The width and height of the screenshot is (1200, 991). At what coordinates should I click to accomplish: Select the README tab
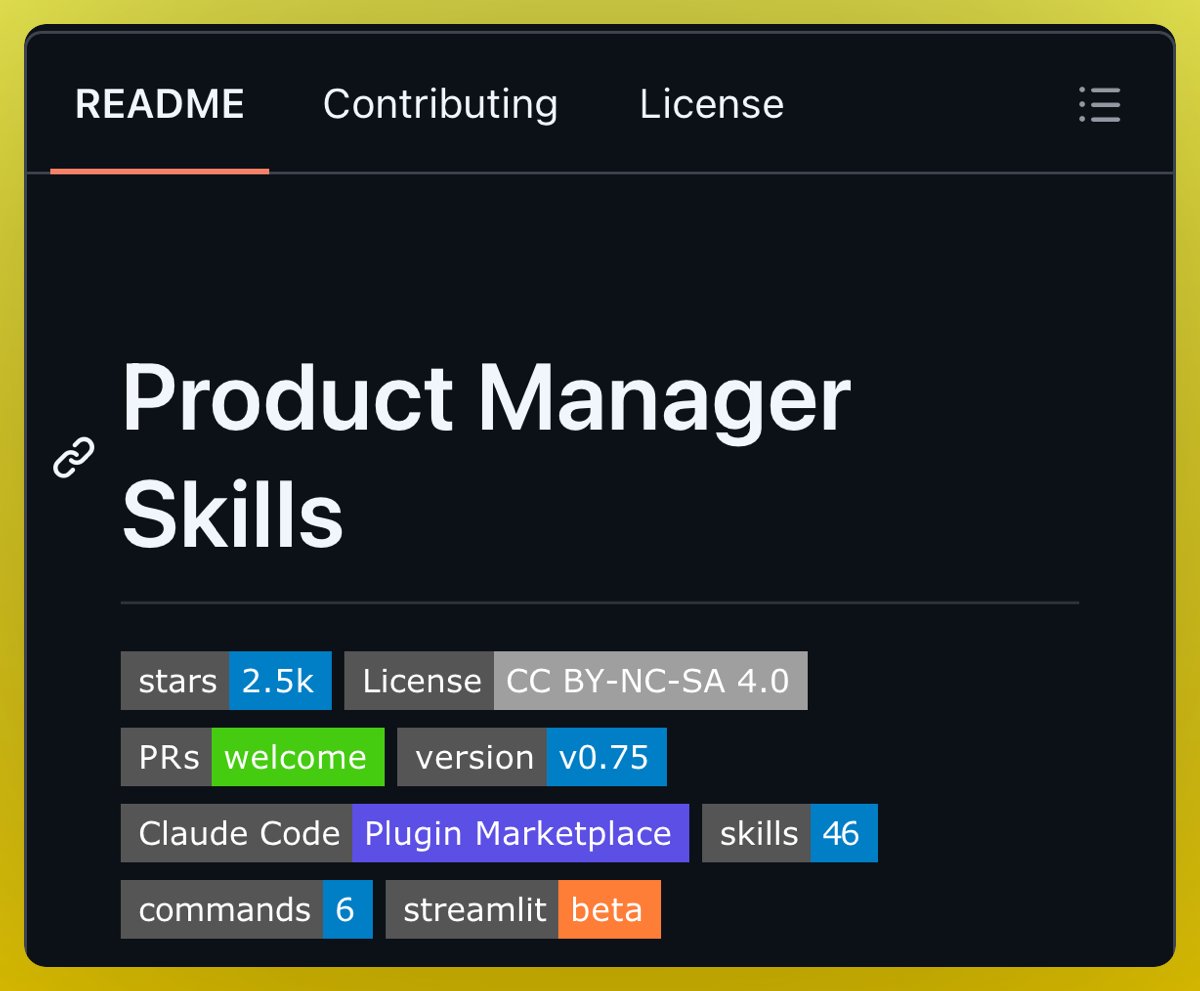point(160,104)
